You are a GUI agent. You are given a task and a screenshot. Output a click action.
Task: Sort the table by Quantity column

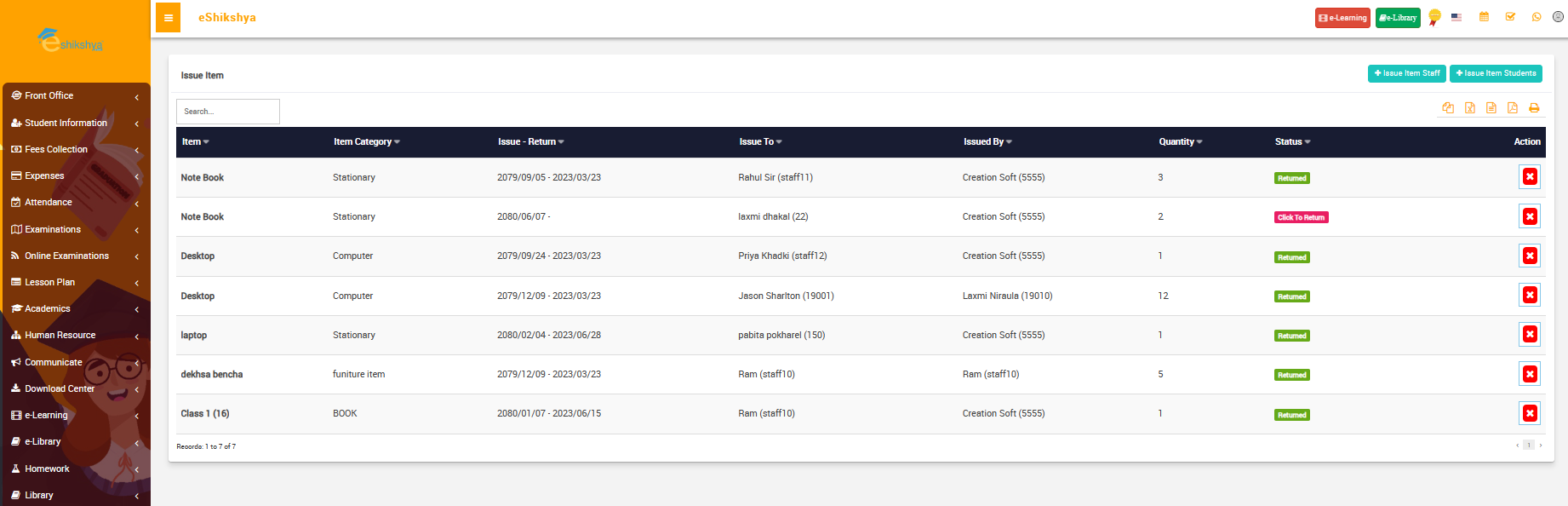point(1180,142)
